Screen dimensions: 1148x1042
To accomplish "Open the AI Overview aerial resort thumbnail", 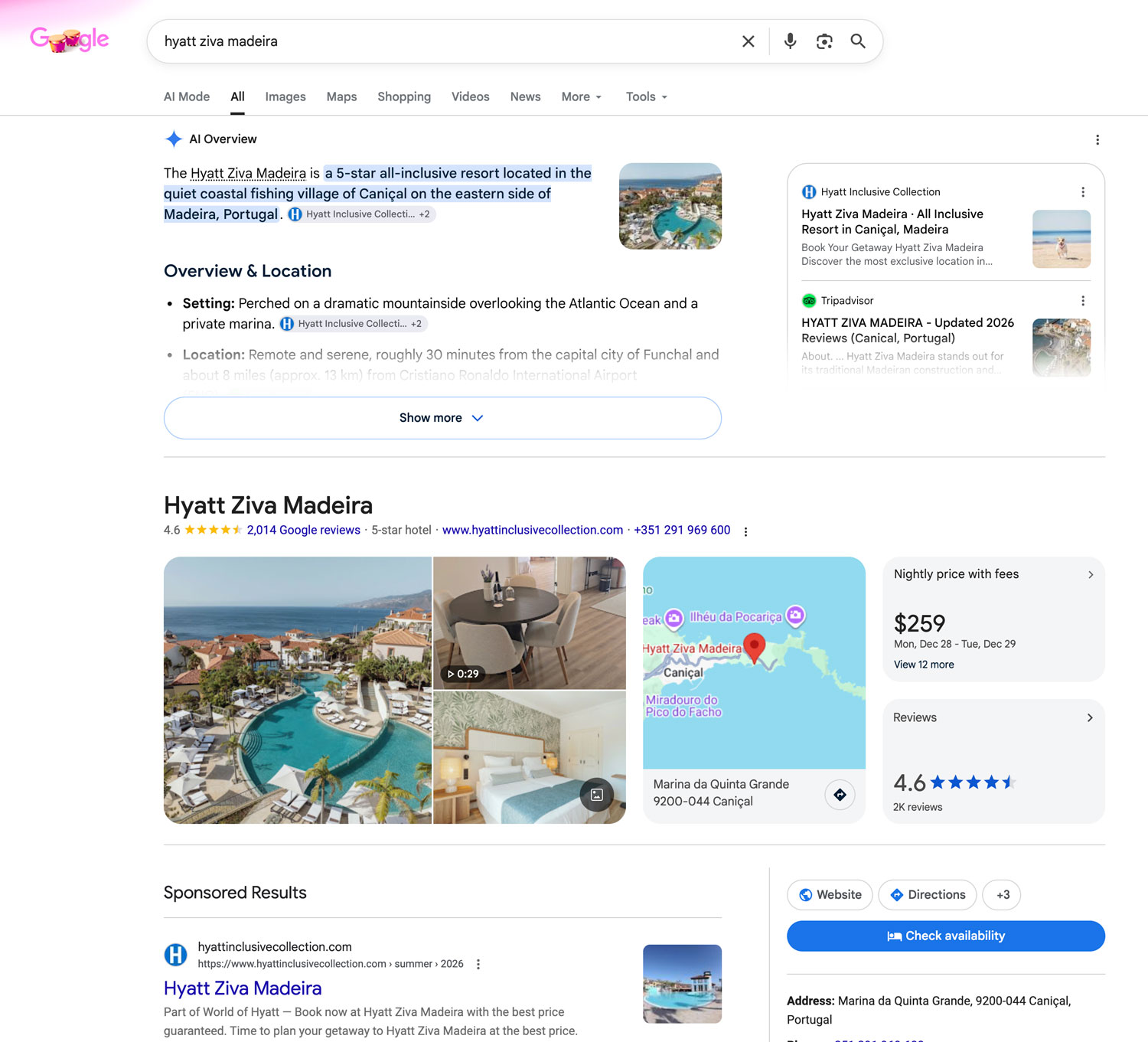I will point(670,206).
